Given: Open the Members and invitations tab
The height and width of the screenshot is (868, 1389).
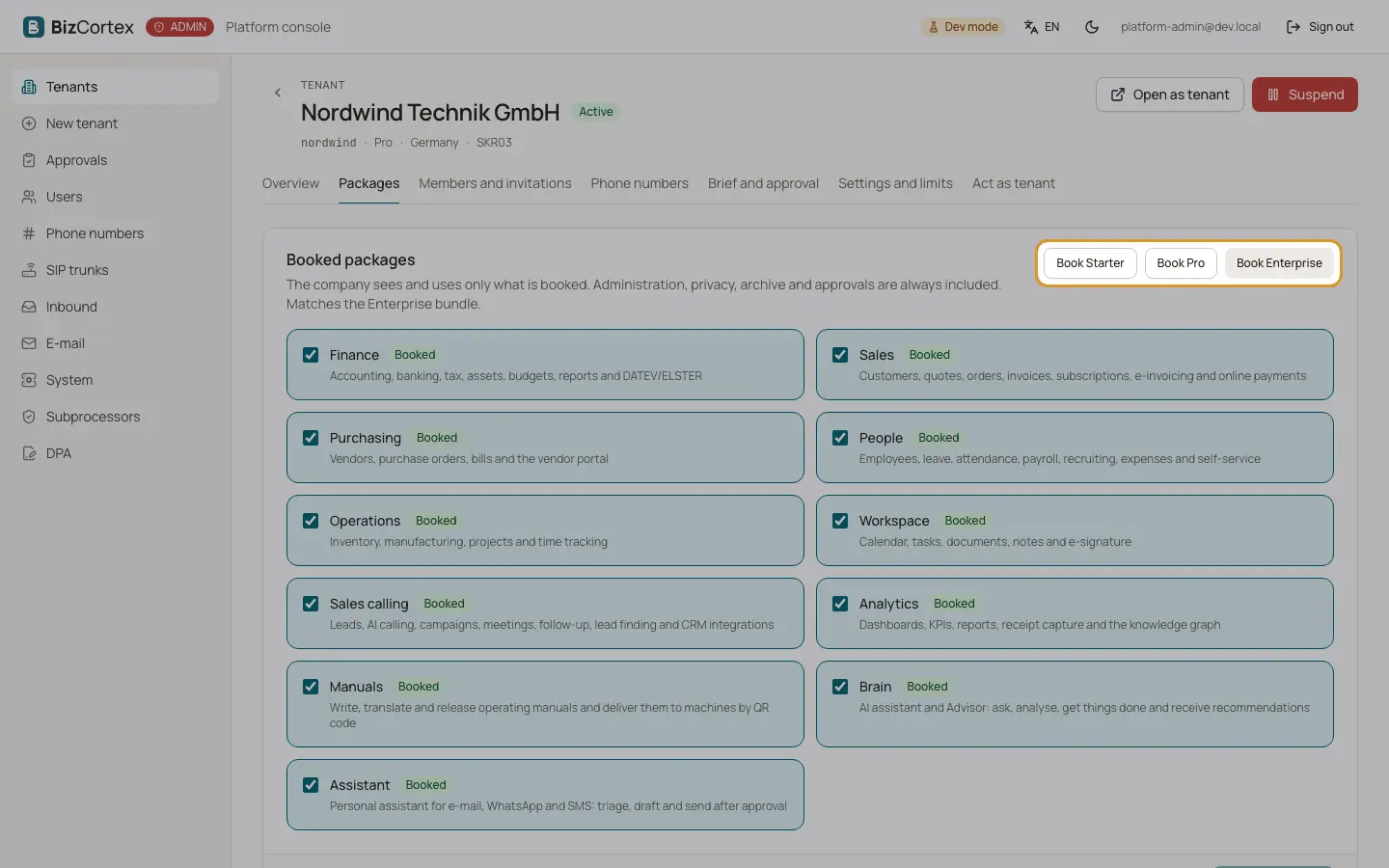Looking at the screenshot, I should tap(495, 183).
